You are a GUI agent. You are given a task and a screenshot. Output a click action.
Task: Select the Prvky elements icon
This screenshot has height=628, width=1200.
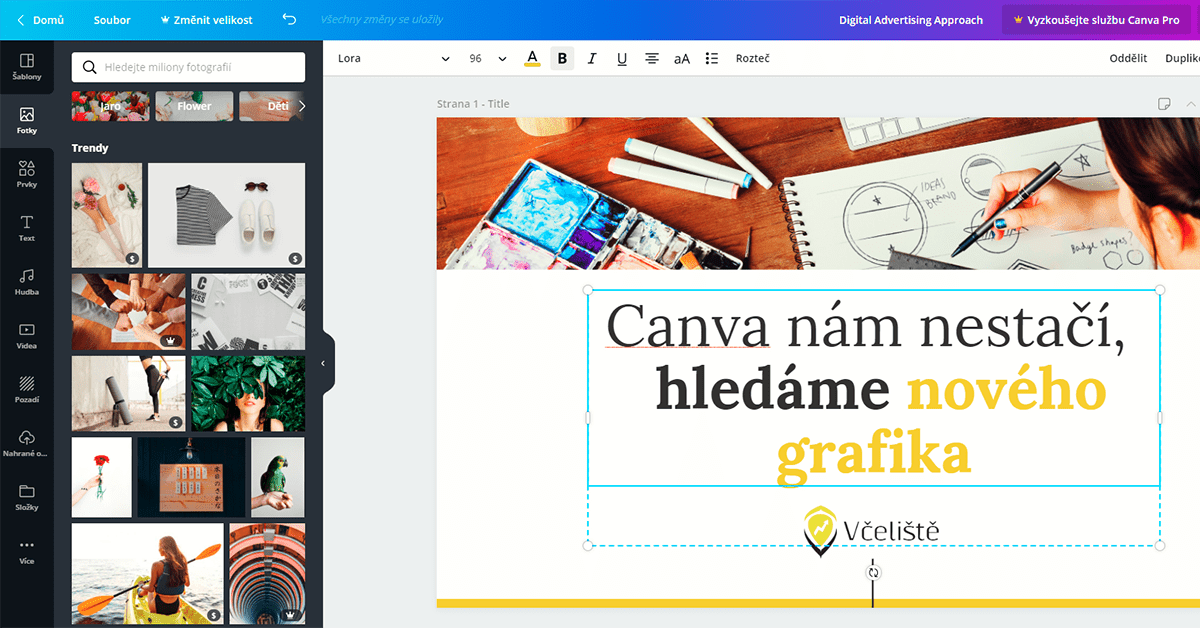27,174
